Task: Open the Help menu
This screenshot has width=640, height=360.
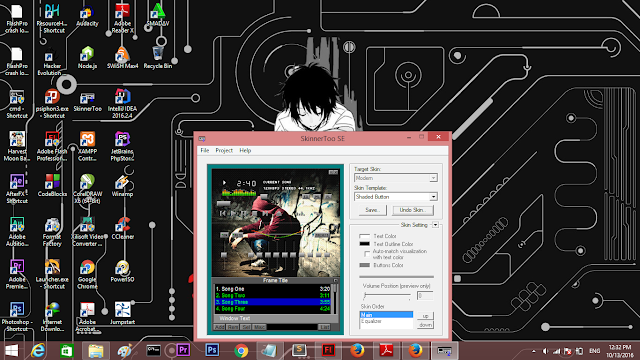Action: pyautogui.click(x=245, y=150)
